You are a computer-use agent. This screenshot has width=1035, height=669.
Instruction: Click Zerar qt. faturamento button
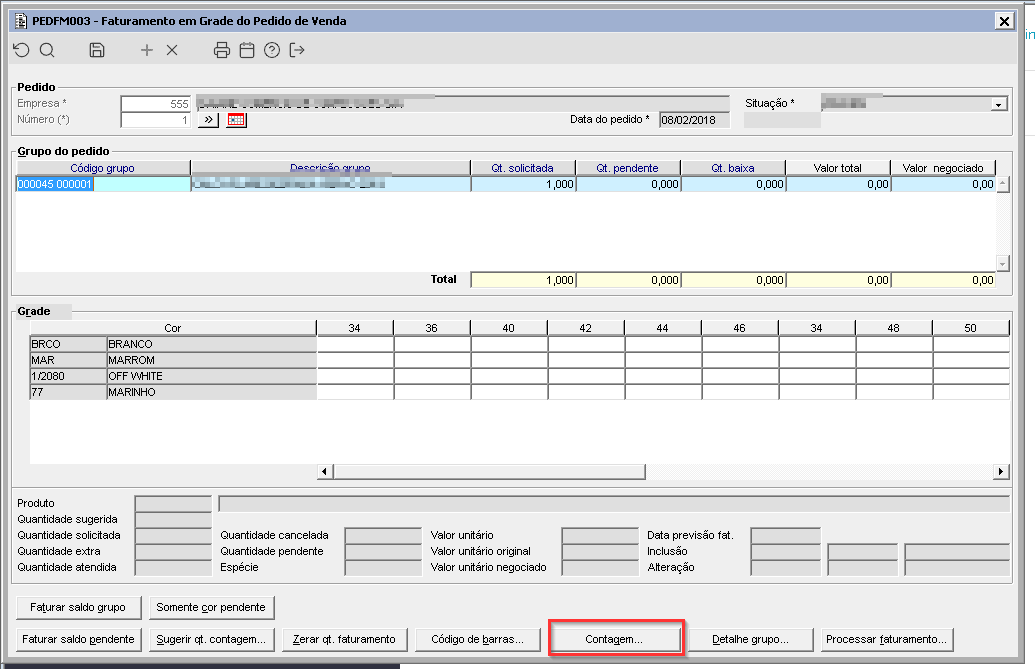(x=345, y=639)
